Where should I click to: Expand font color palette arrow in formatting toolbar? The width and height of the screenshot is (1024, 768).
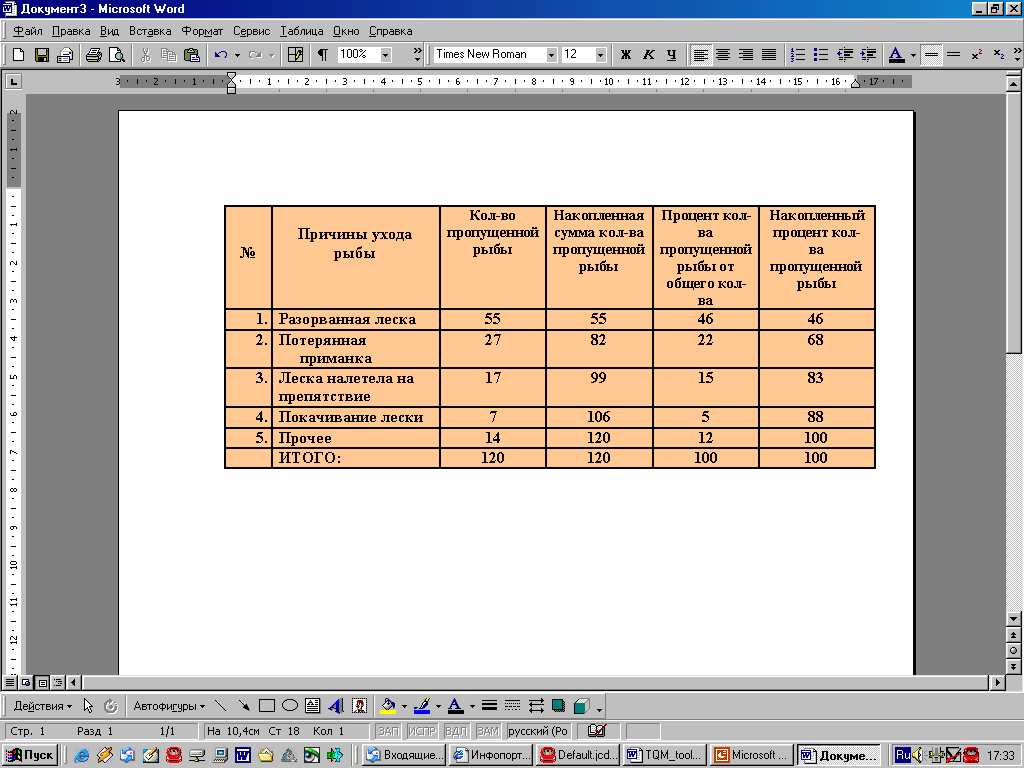click(912, 55)
